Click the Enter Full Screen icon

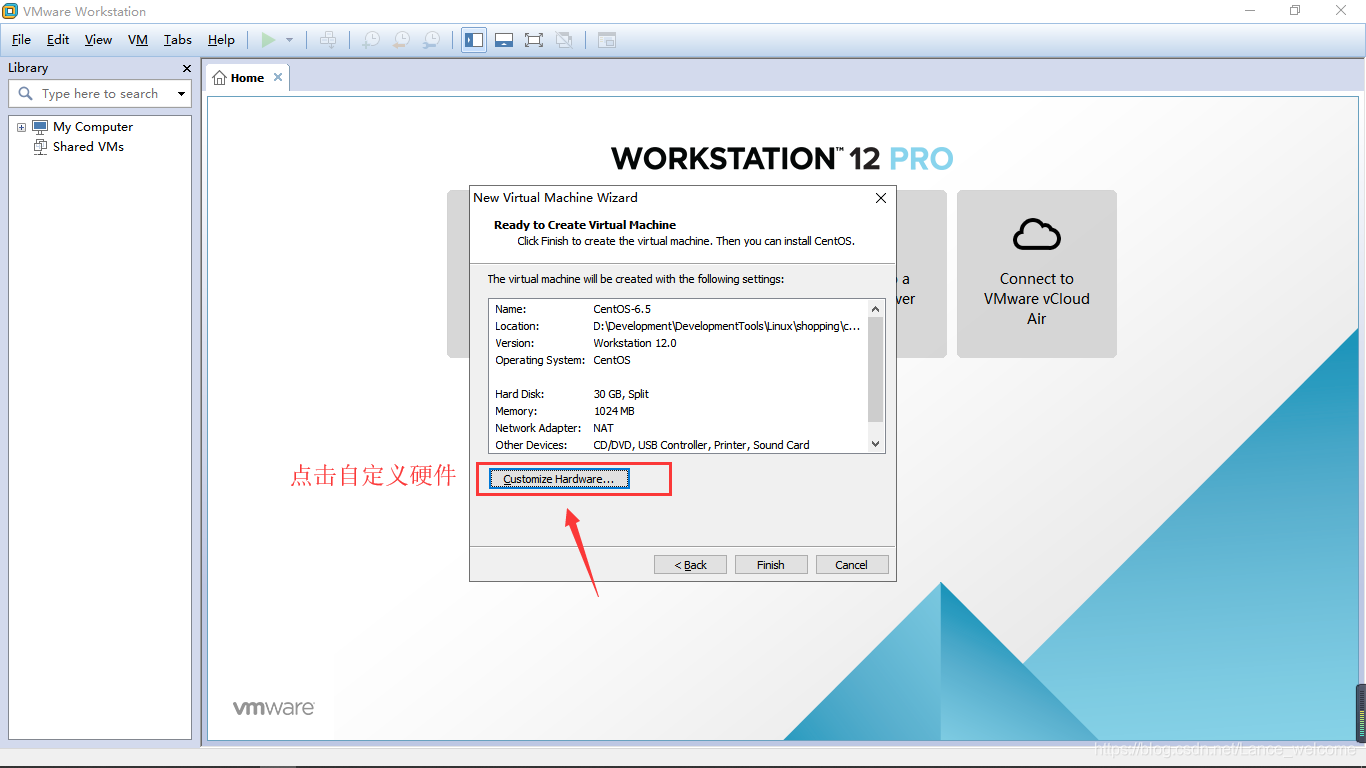pyautogui.click(x=534, y=40)
